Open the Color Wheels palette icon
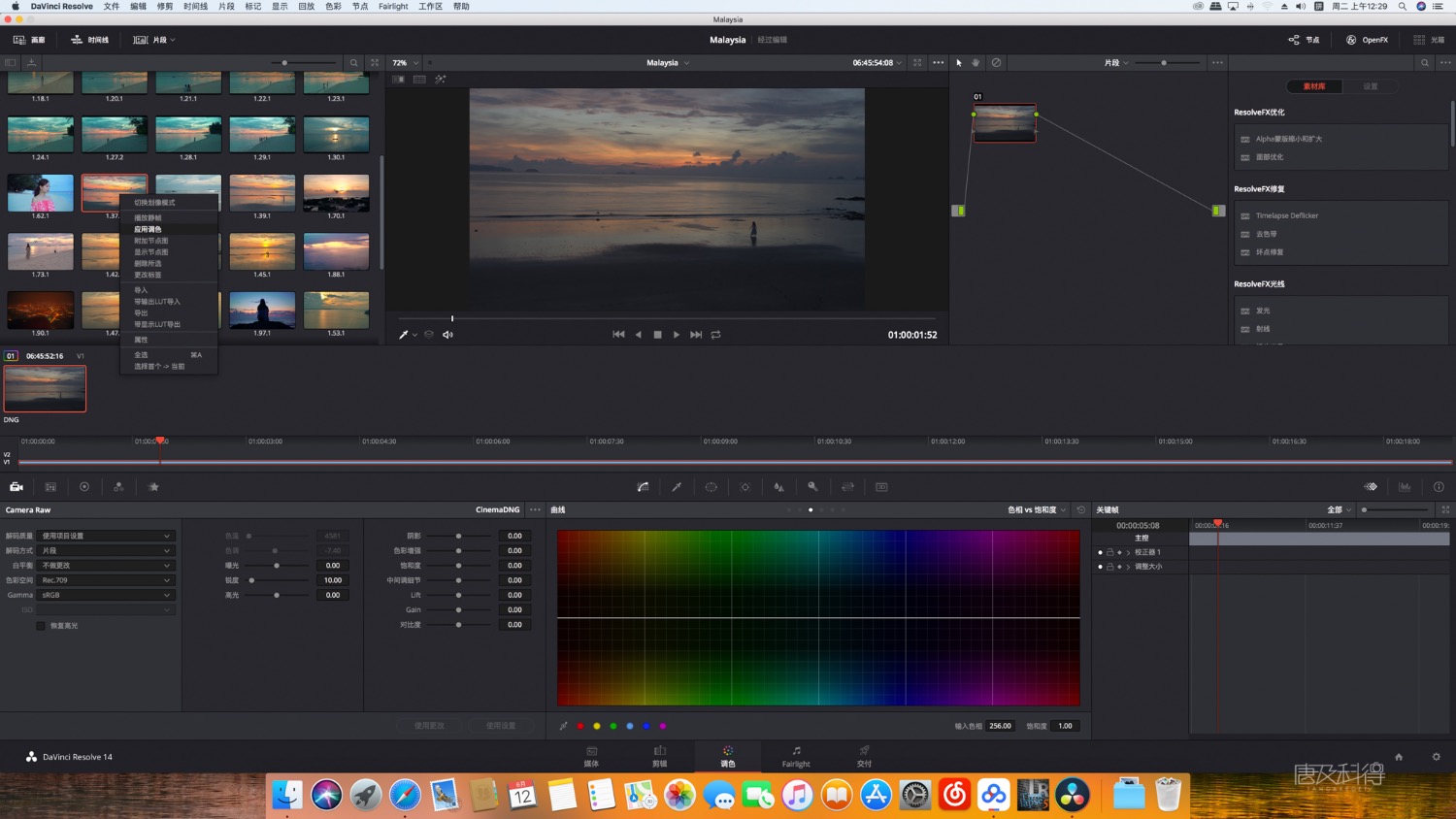Viewport: 1456px width, 819px height. [84, 487]
